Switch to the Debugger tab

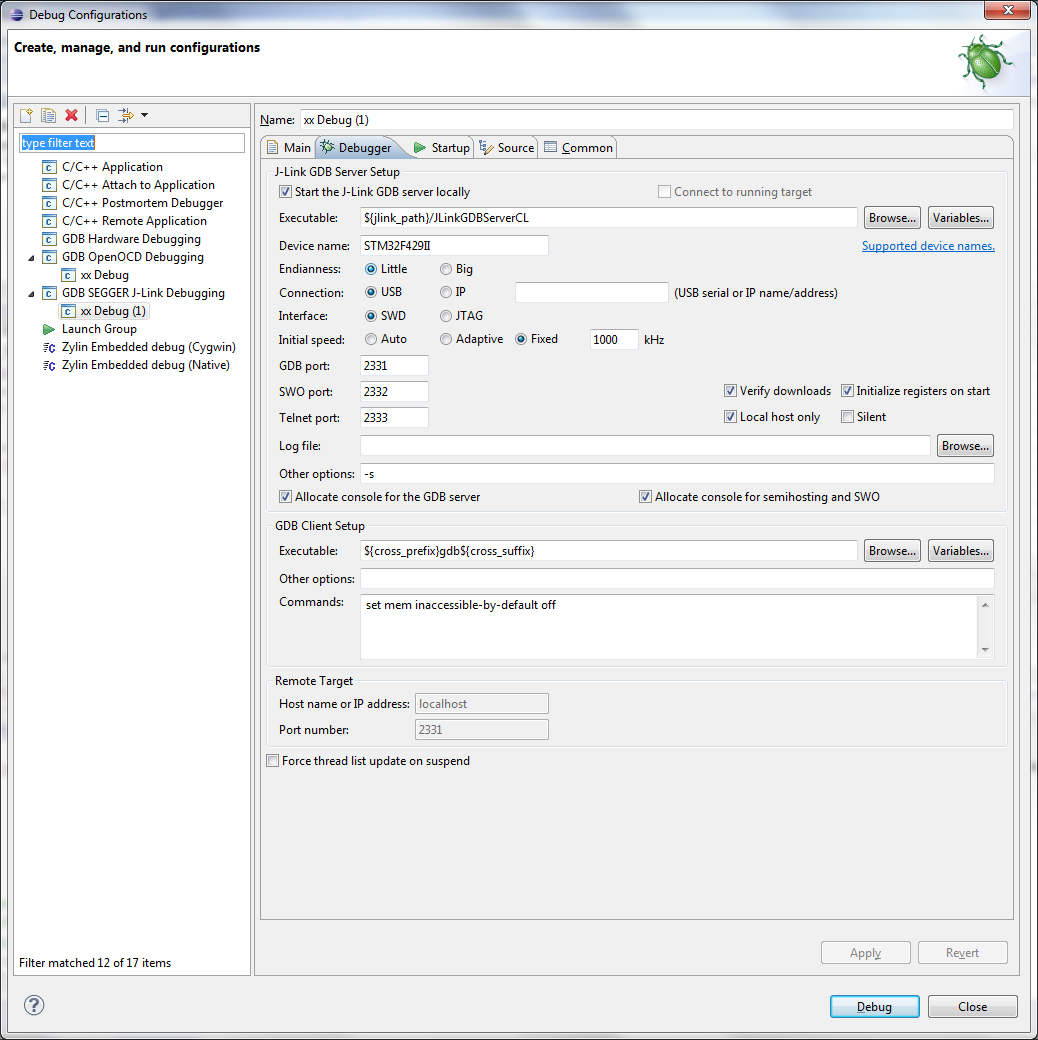(x=357, y=148)
